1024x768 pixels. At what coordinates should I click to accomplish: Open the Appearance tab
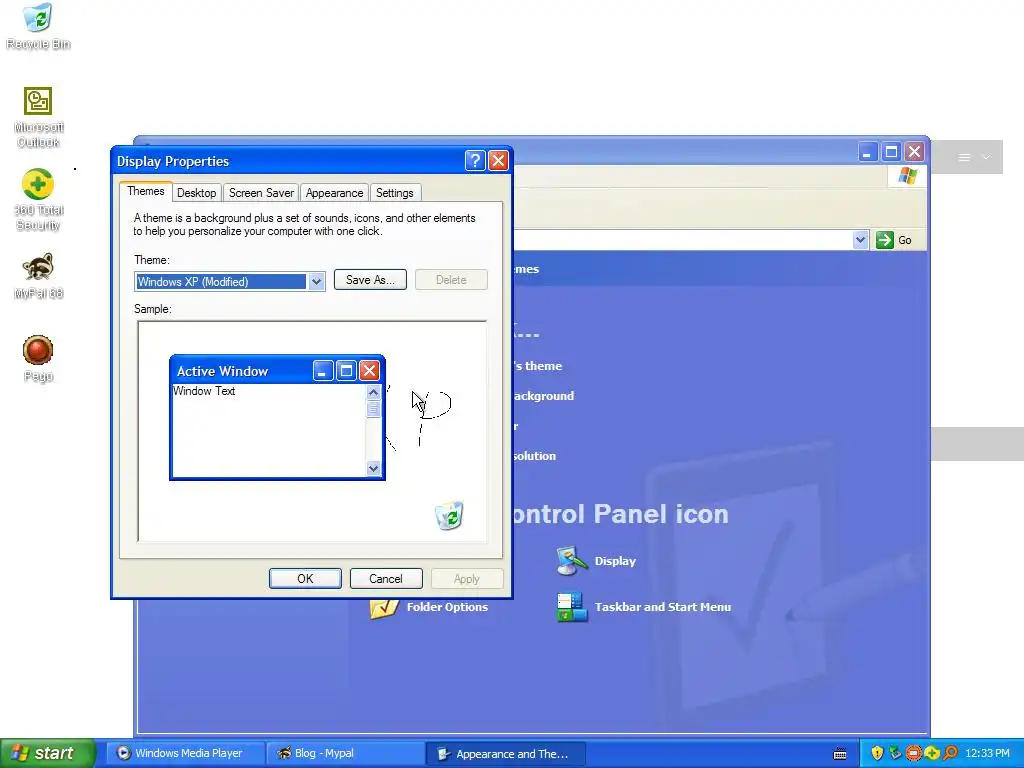[334, 193]
